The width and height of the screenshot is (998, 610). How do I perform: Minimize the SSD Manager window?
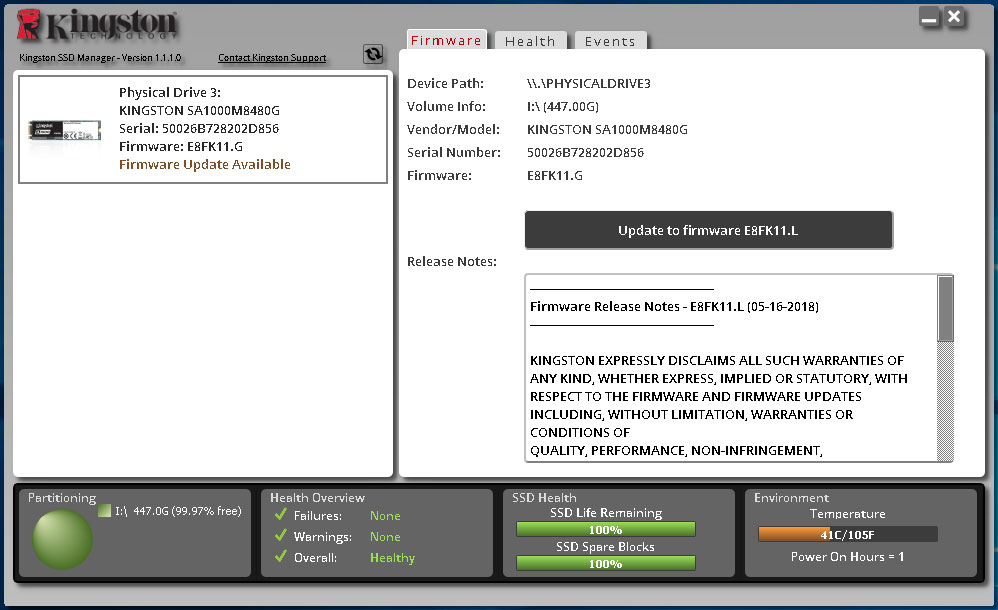tap(929, 17)
